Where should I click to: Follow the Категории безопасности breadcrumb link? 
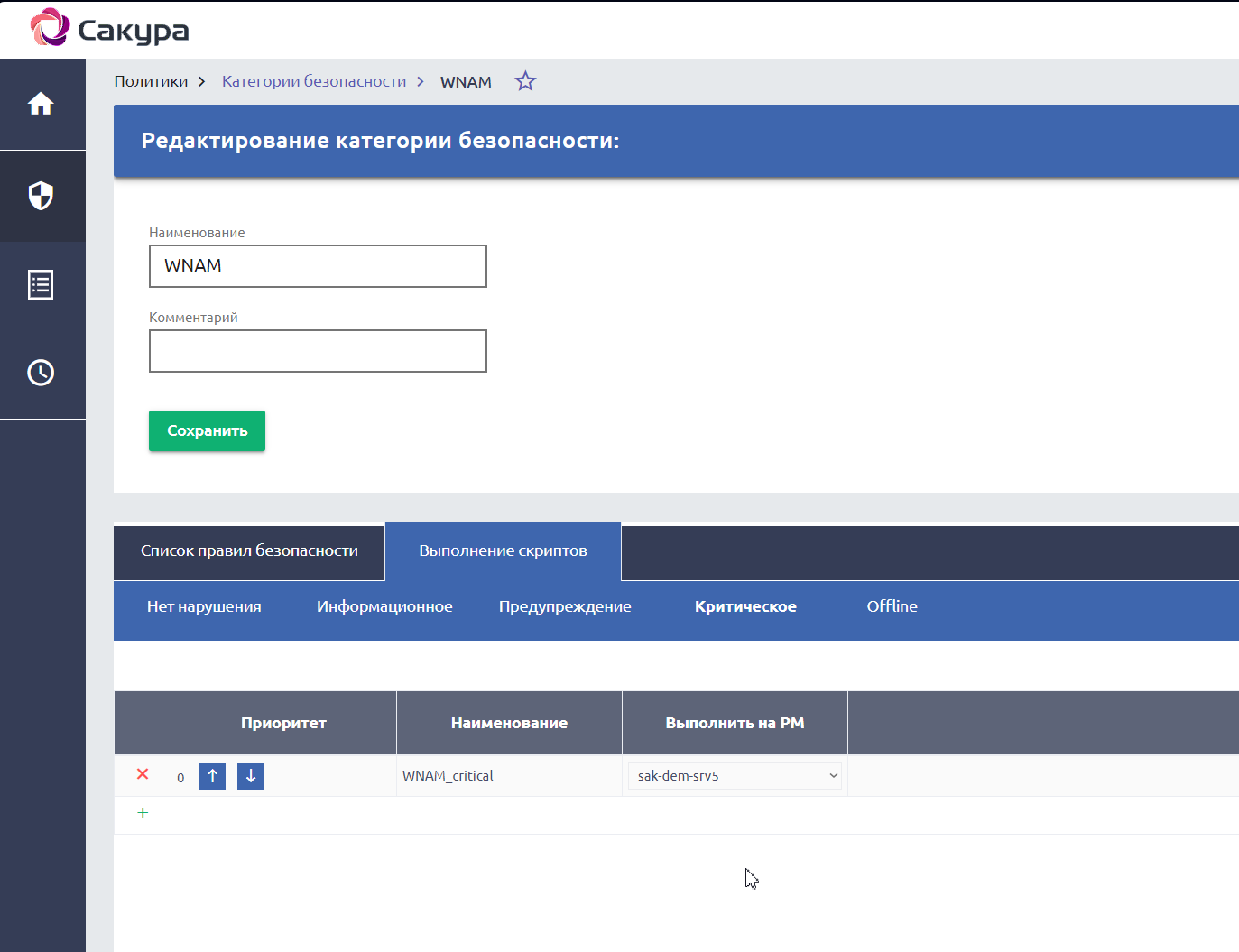tap(314, 81)
